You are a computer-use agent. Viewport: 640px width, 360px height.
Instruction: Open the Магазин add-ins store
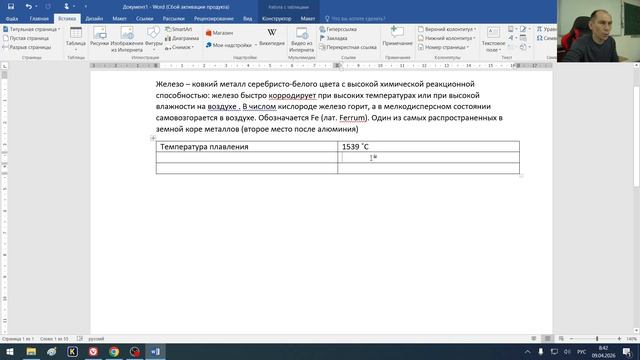[x=219, y=33]
